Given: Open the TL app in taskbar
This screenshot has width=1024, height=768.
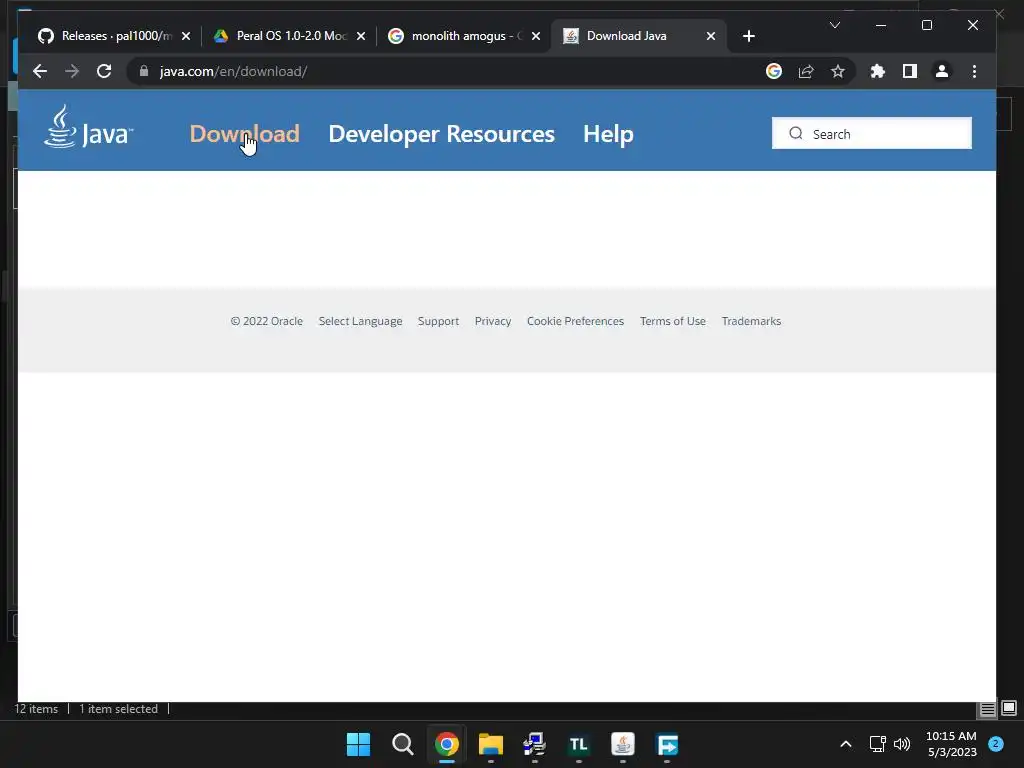Looking at the screenshot, I should pos(579,744).
